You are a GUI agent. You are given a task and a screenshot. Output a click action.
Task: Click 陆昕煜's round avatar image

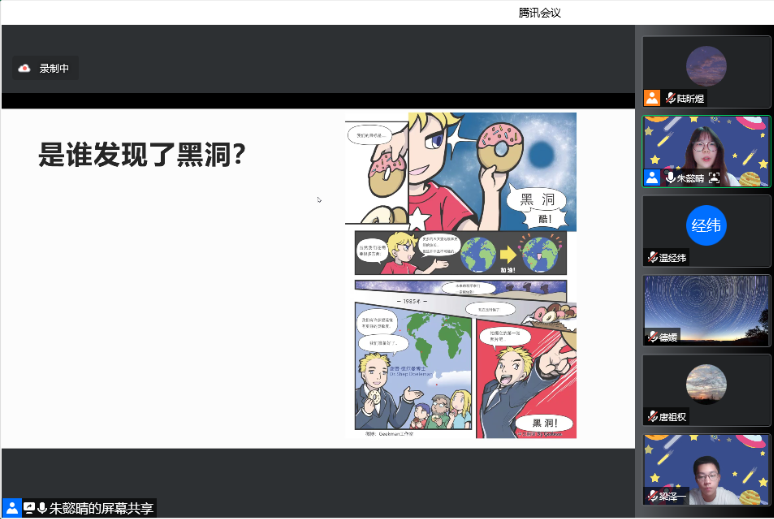pos(706,66)
